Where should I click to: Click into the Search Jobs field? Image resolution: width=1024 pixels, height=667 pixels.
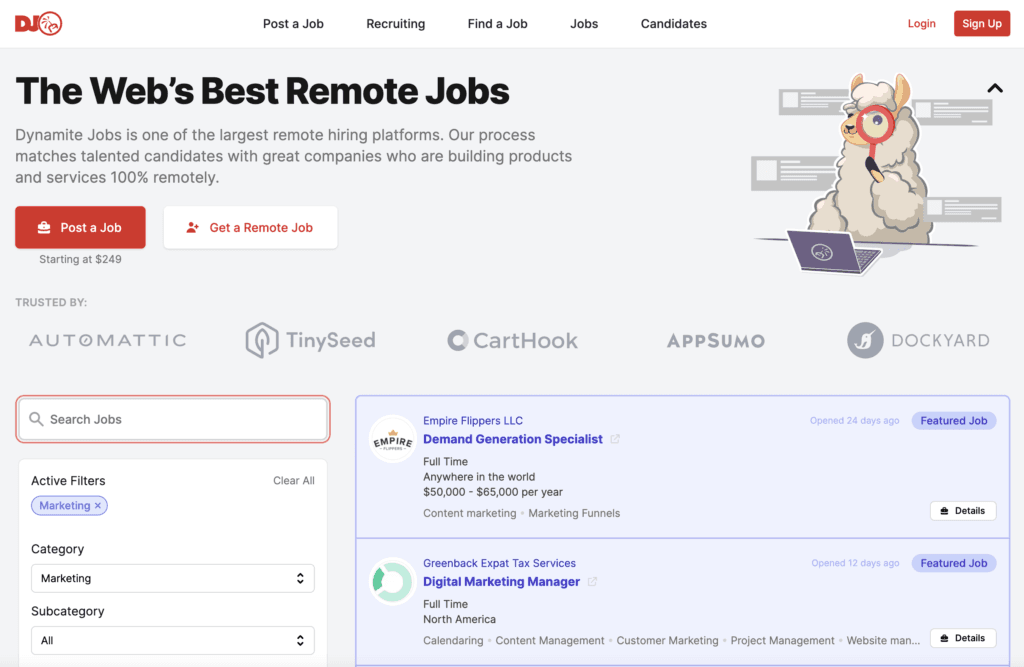173,419
